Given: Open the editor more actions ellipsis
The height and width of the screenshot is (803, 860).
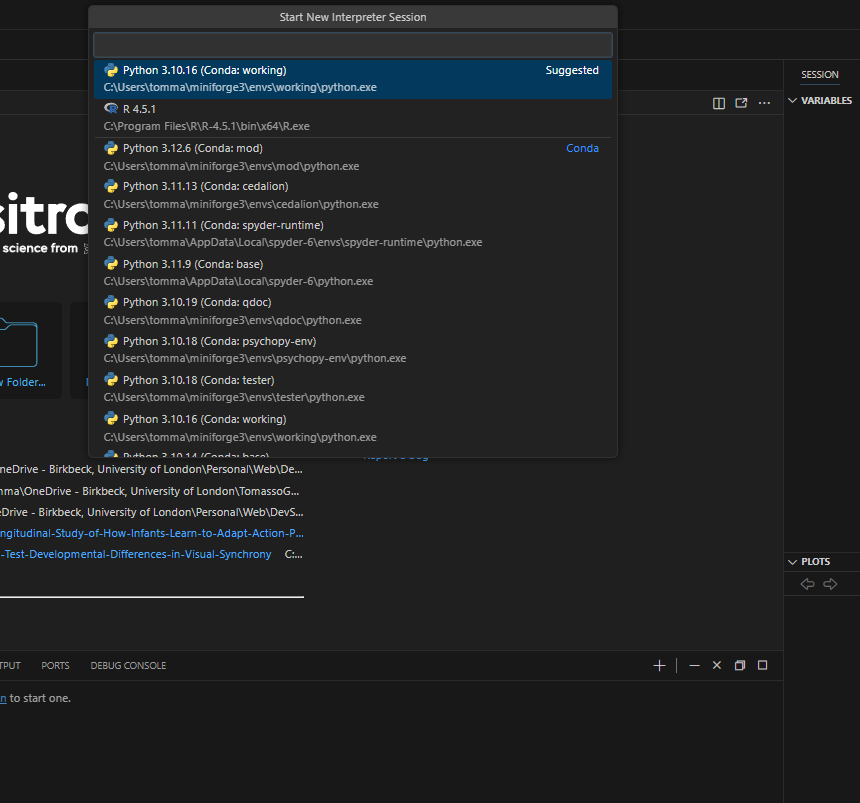Looking at the screenshot, I should (765, 103).
